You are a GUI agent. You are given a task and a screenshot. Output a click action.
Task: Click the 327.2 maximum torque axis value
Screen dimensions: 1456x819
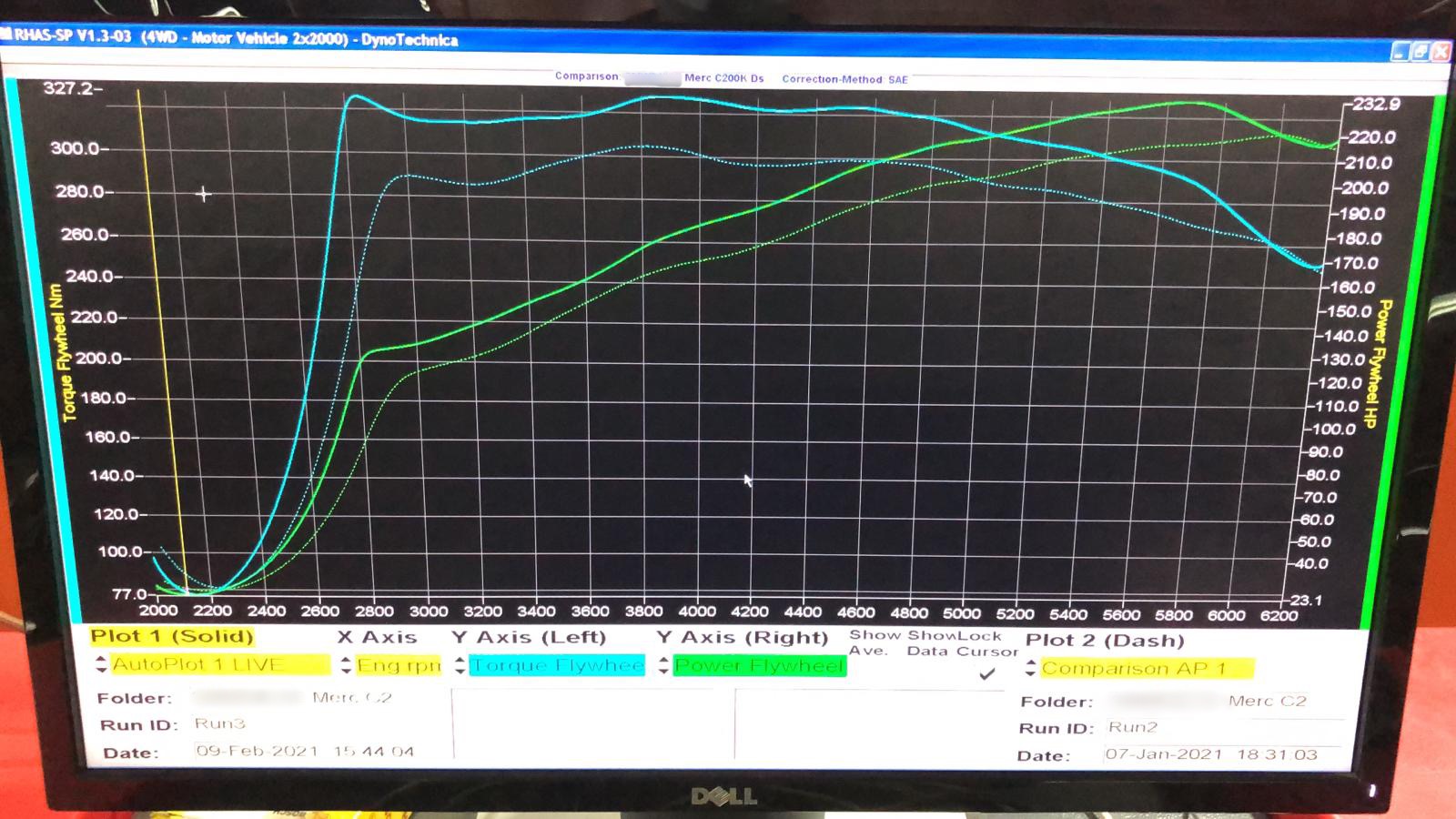click(x=70, y=88)
